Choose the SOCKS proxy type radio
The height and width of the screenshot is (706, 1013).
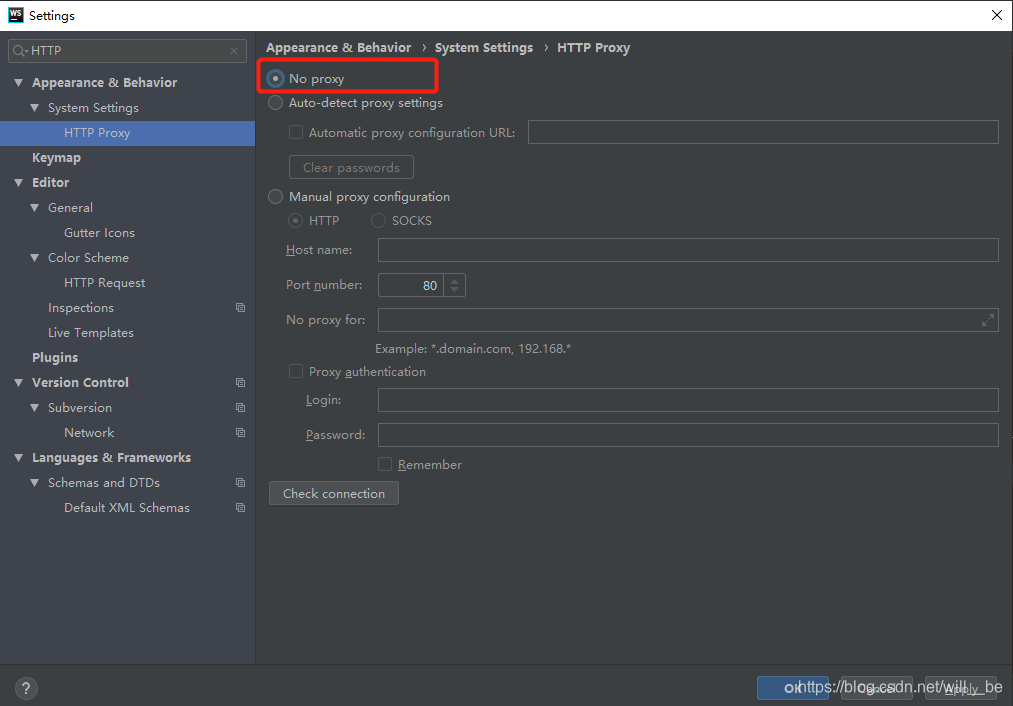[378, 221]
